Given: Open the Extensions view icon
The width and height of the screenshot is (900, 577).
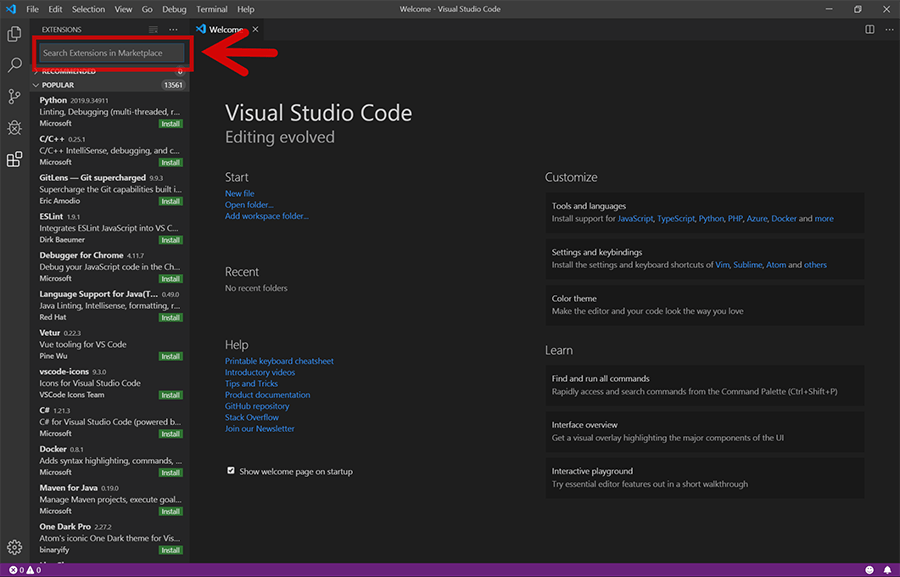Looking at the screenshot, I should [x=14, y=159].
